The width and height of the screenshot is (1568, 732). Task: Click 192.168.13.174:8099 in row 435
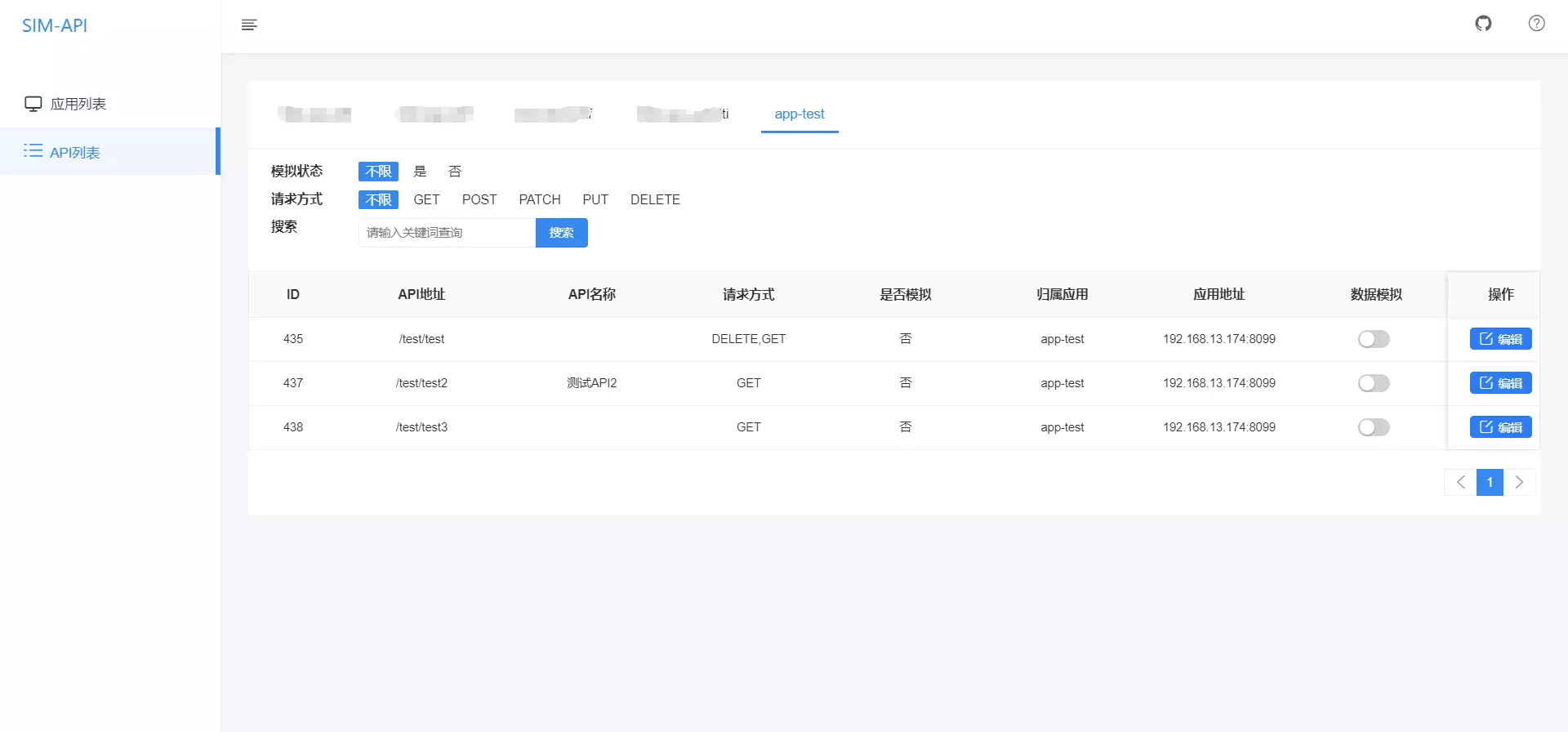click(1219, 339)
